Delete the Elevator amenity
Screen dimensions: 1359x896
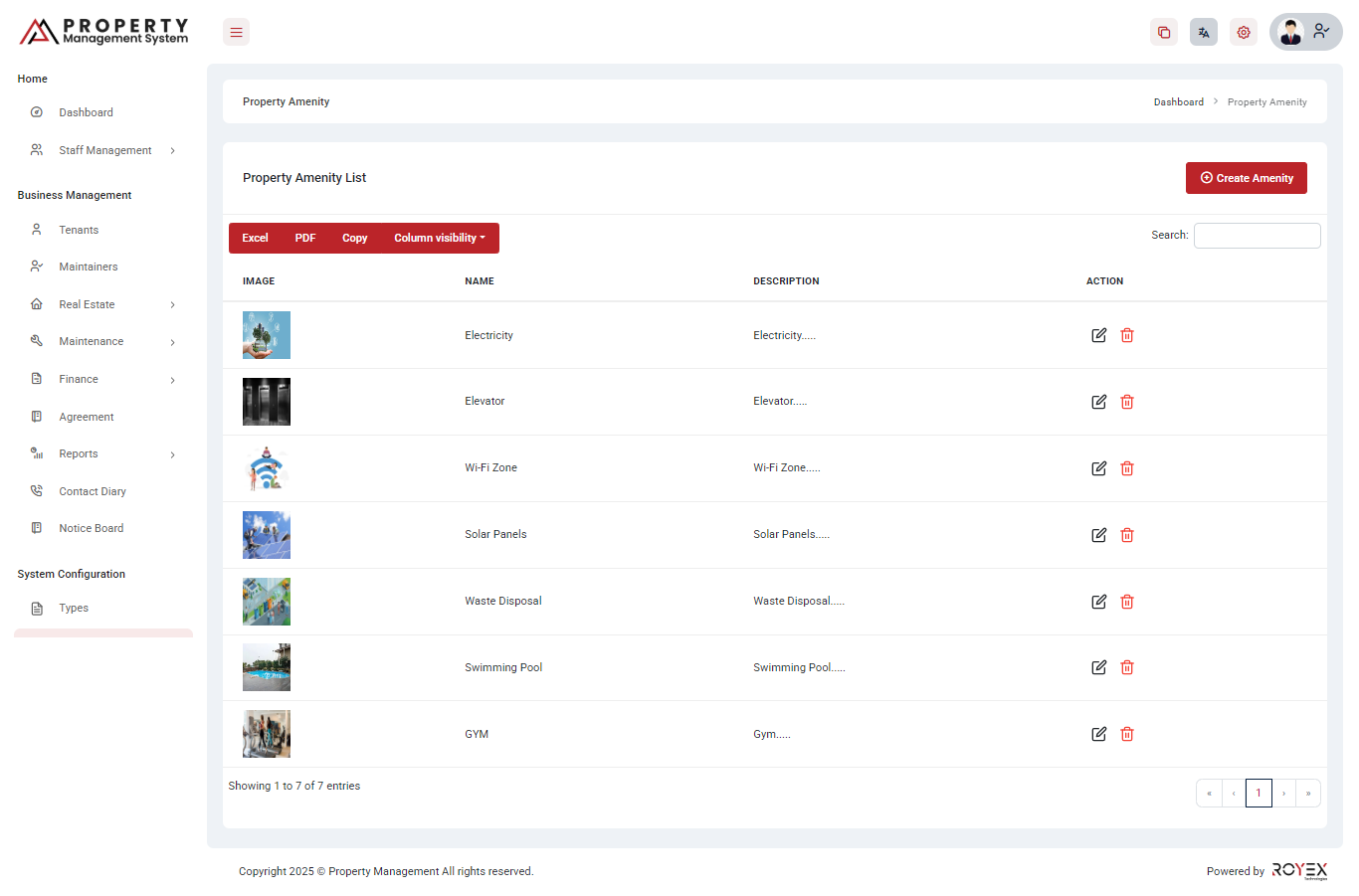pos(1127,402)
